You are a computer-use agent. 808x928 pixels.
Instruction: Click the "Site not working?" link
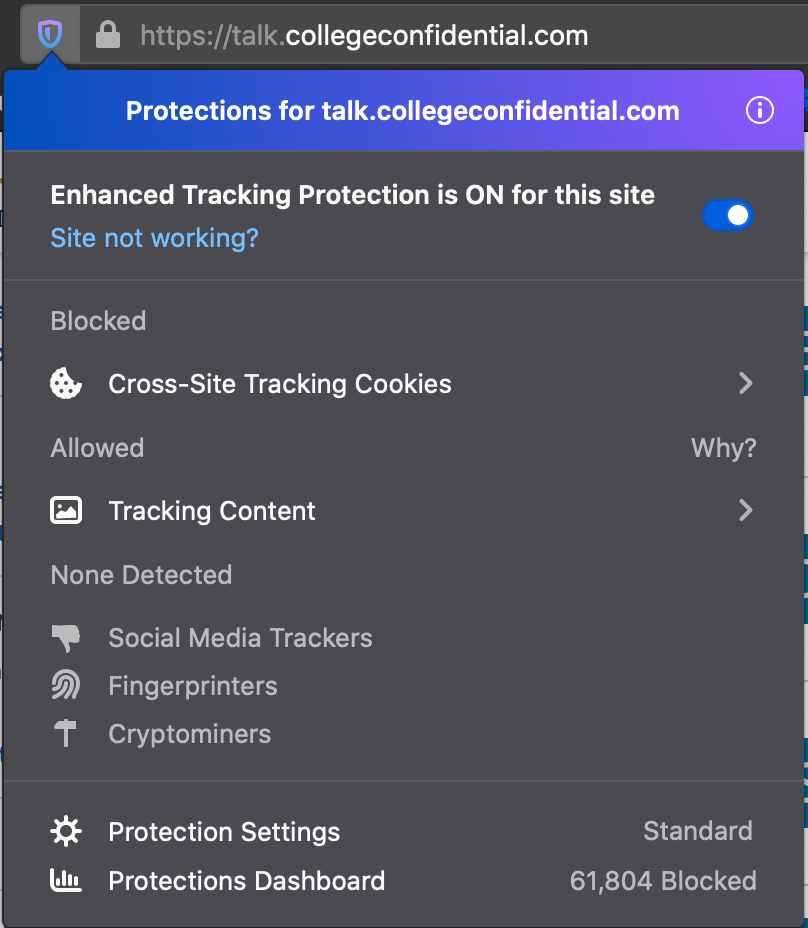[155, 238]
